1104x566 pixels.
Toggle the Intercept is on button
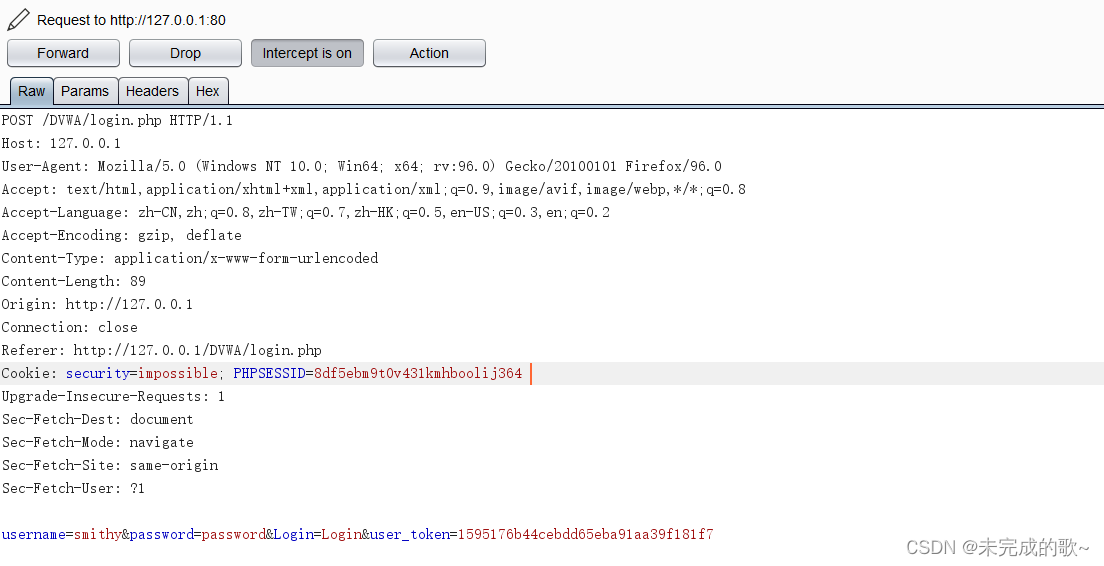point(307,54)
